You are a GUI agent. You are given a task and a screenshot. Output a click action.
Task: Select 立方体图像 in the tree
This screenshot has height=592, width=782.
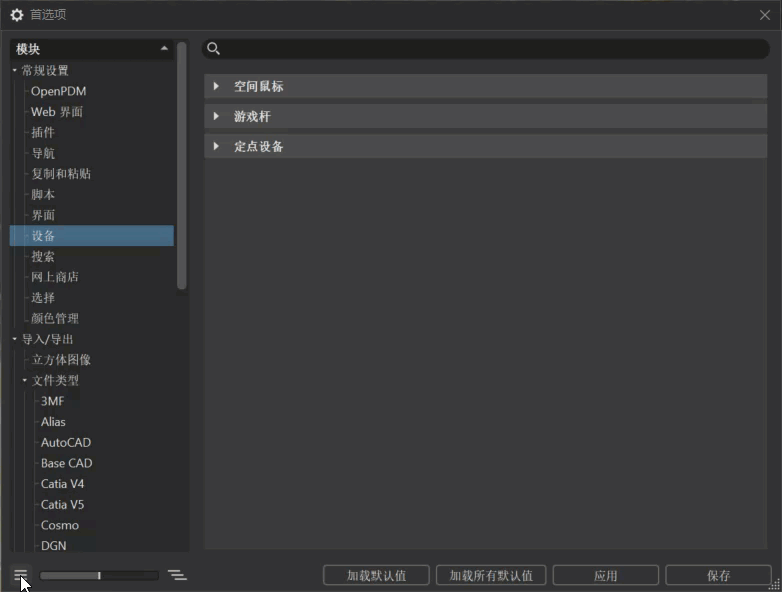(x=61, y=360)
